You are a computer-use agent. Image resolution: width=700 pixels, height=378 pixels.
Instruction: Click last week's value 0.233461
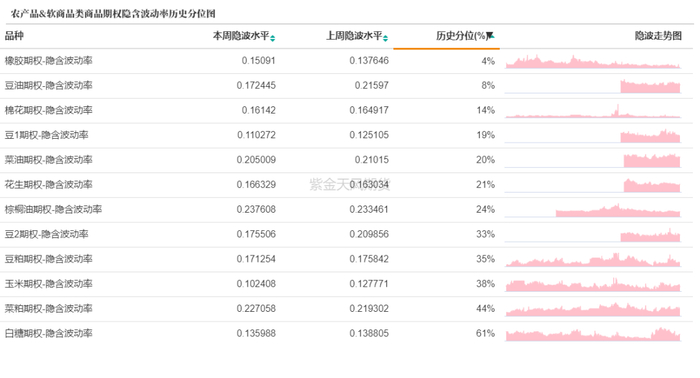pyautogui.click(x=369, y=209)
